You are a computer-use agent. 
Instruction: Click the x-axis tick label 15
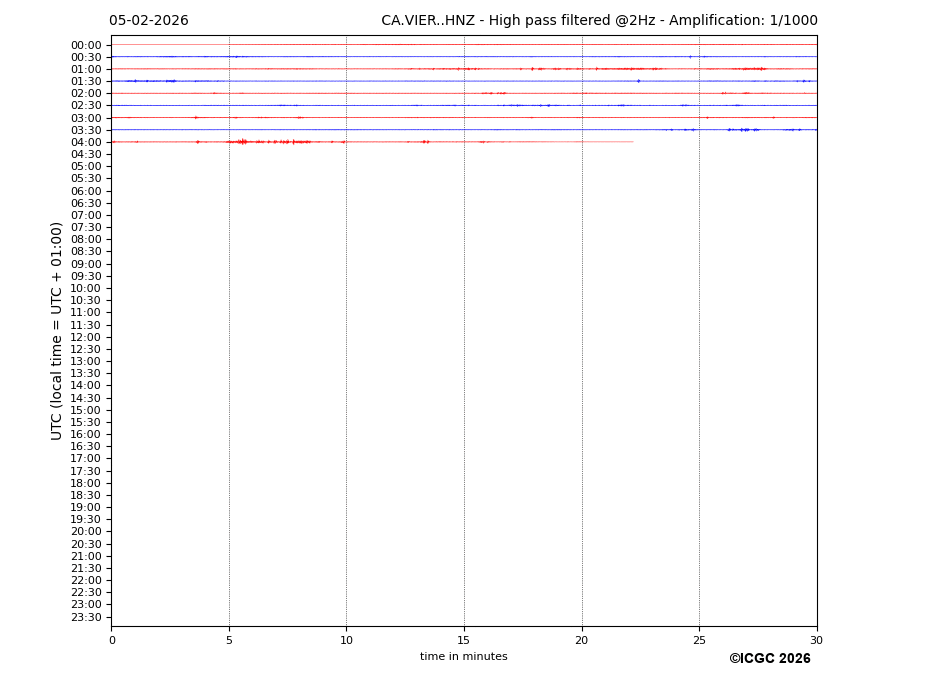click(464, 640)
